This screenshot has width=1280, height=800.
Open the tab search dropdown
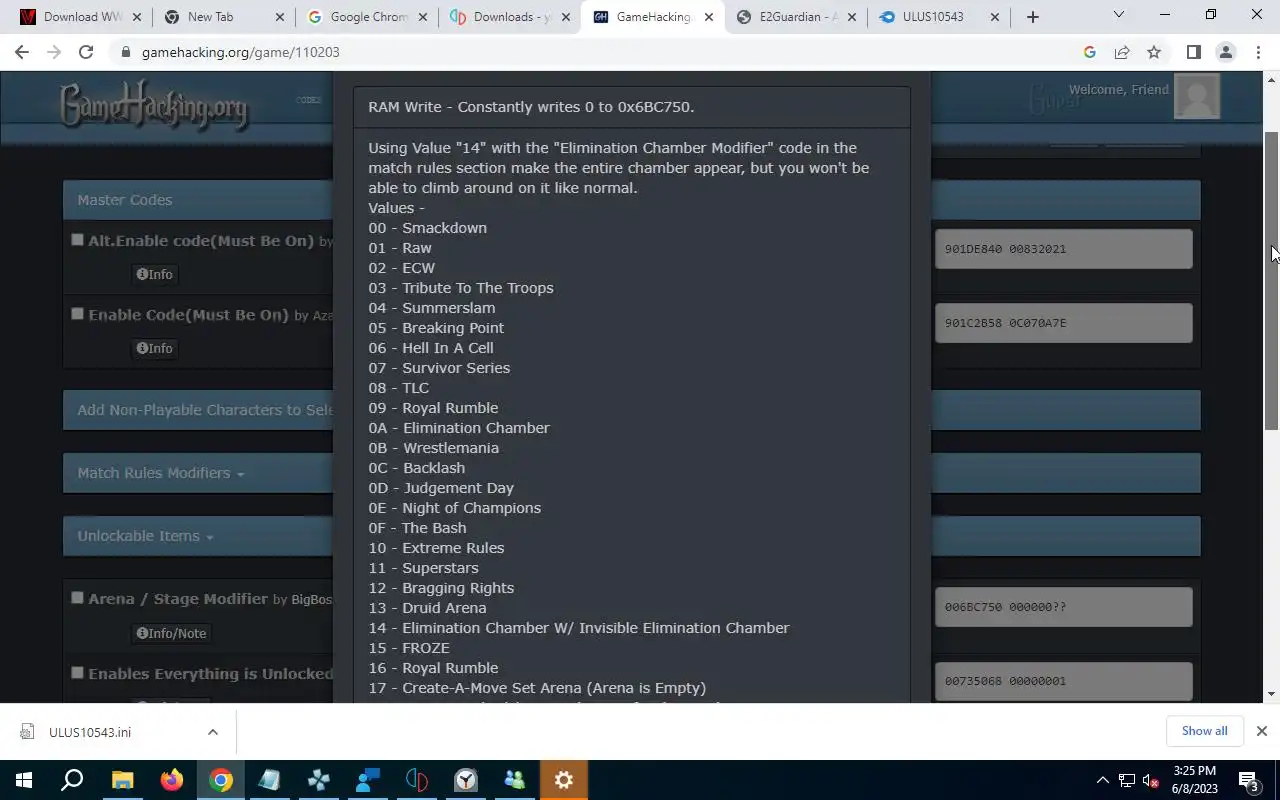(1118, 15)
